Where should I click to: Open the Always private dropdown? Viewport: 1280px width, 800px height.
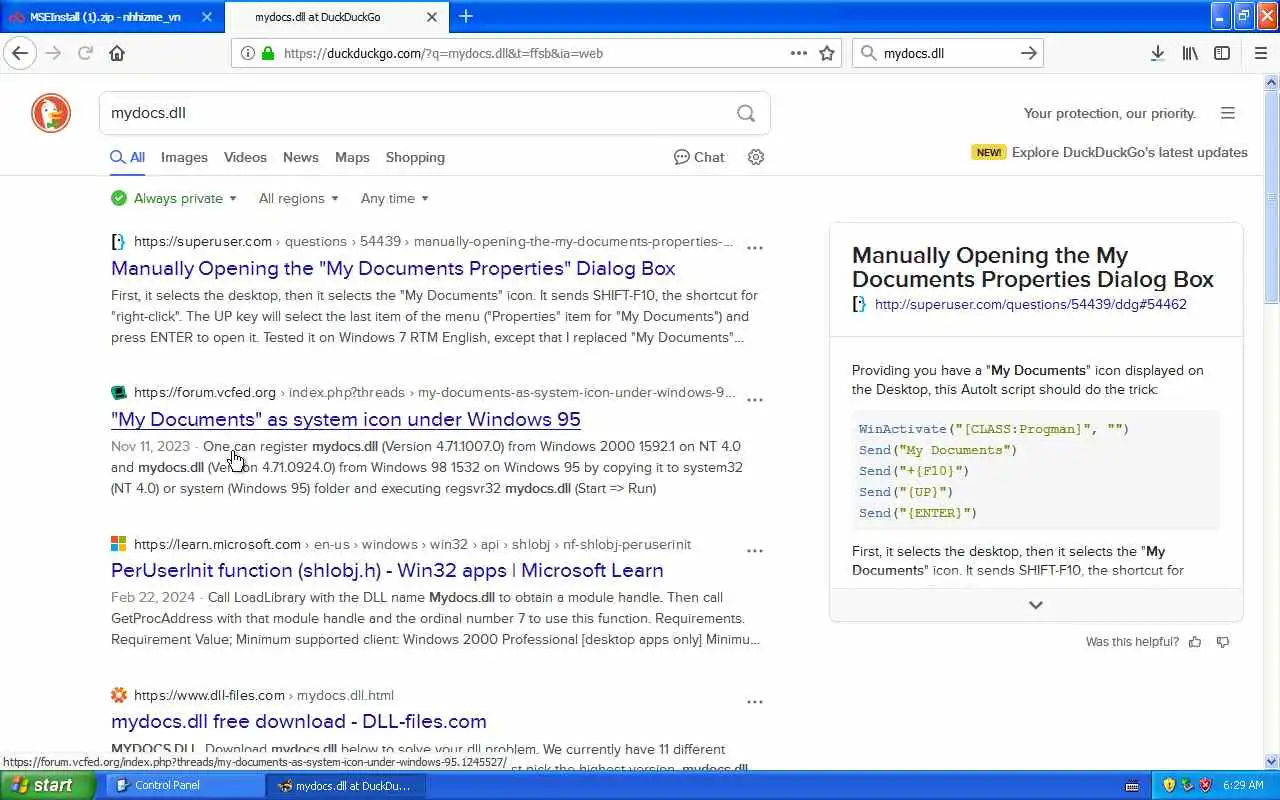(x=175, y=198)
